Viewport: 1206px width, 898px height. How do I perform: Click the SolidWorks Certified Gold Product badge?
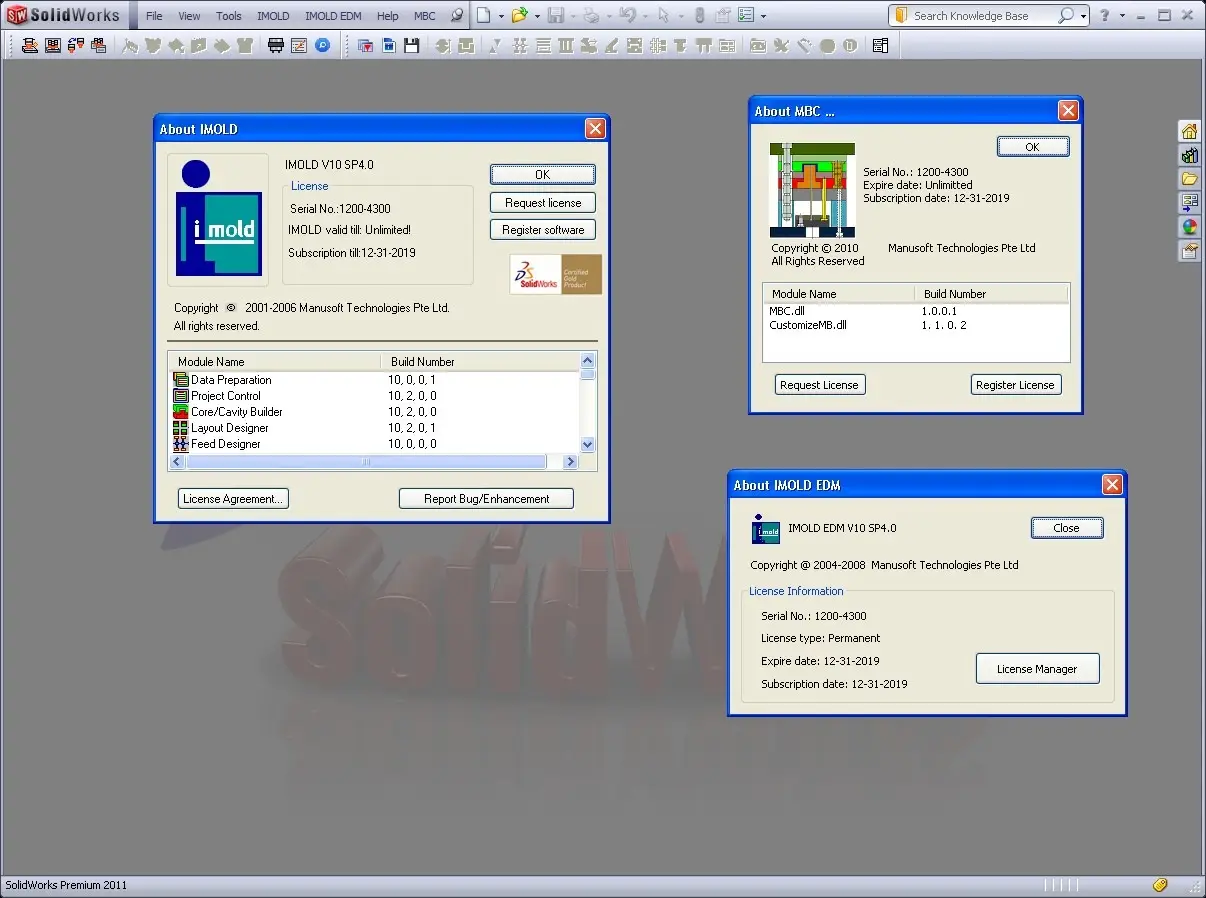[x=556, y=274]
